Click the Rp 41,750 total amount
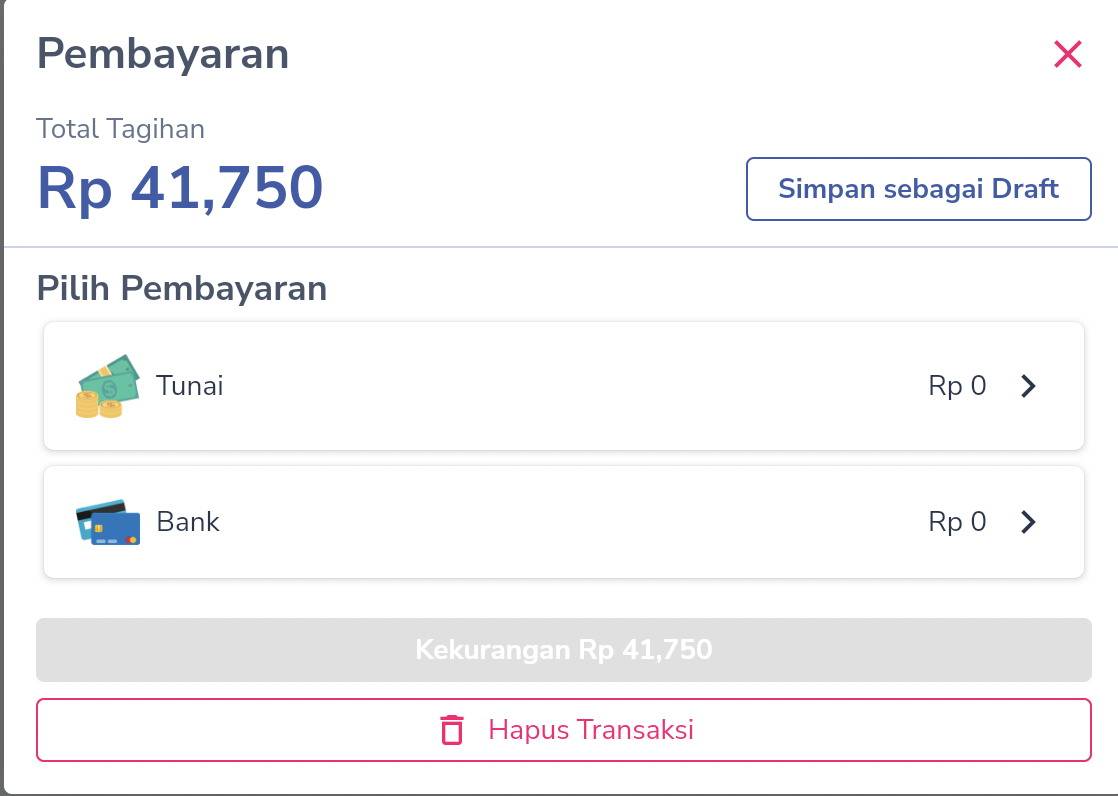This screenshot has height=796, width=1118. click(180, 188)
